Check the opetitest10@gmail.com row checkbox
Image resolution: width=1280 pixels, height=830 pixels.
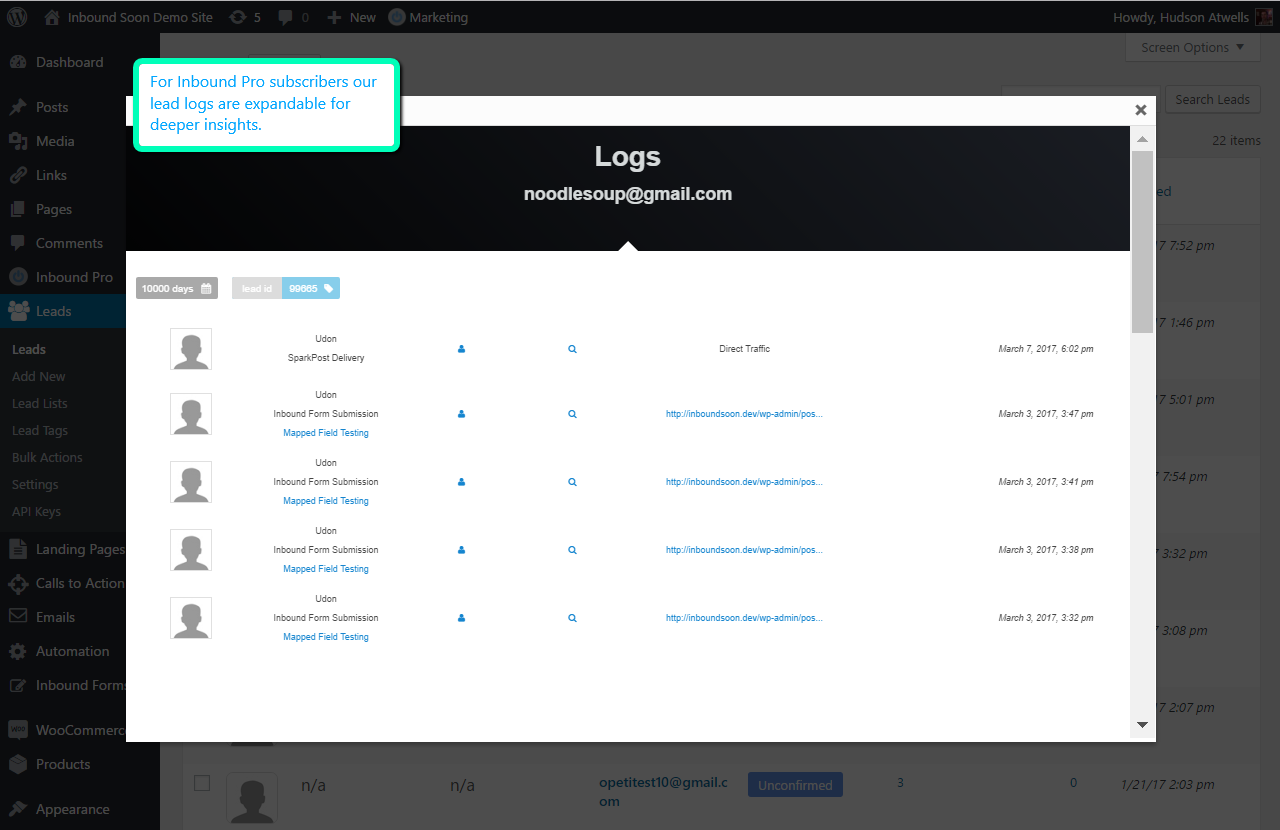point(202,782)
